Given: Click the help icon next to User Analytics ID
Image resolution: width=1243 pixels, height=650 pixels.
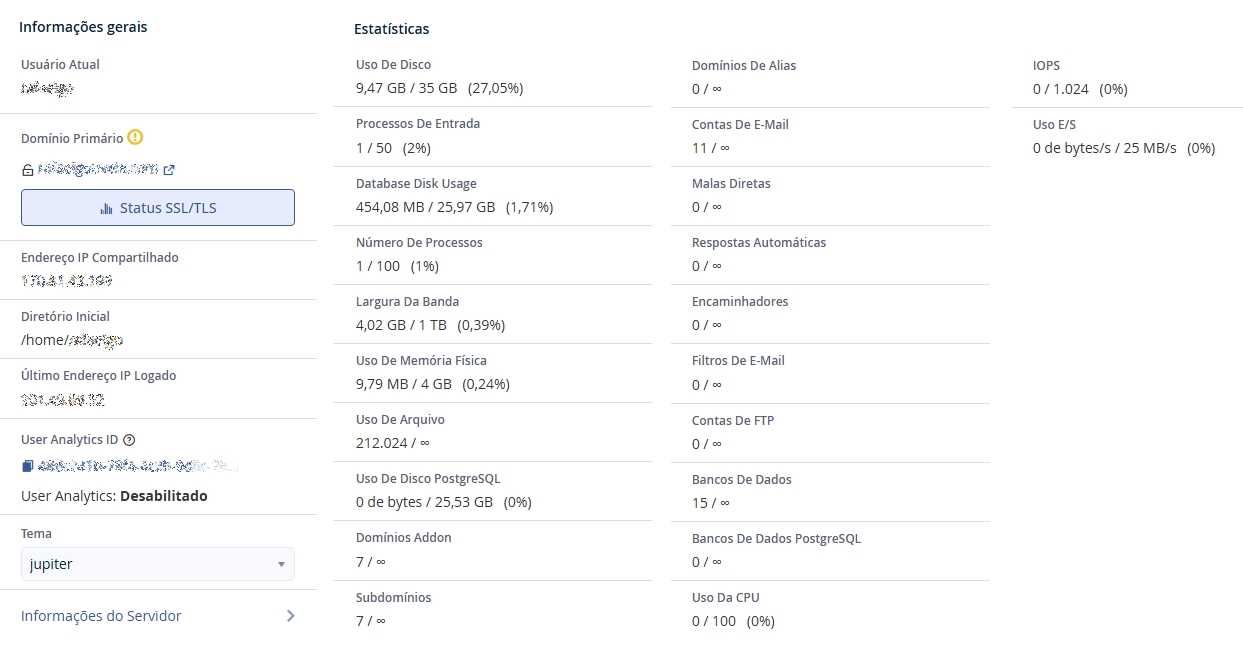Looking at the screenshot, I should pos(129,440).
